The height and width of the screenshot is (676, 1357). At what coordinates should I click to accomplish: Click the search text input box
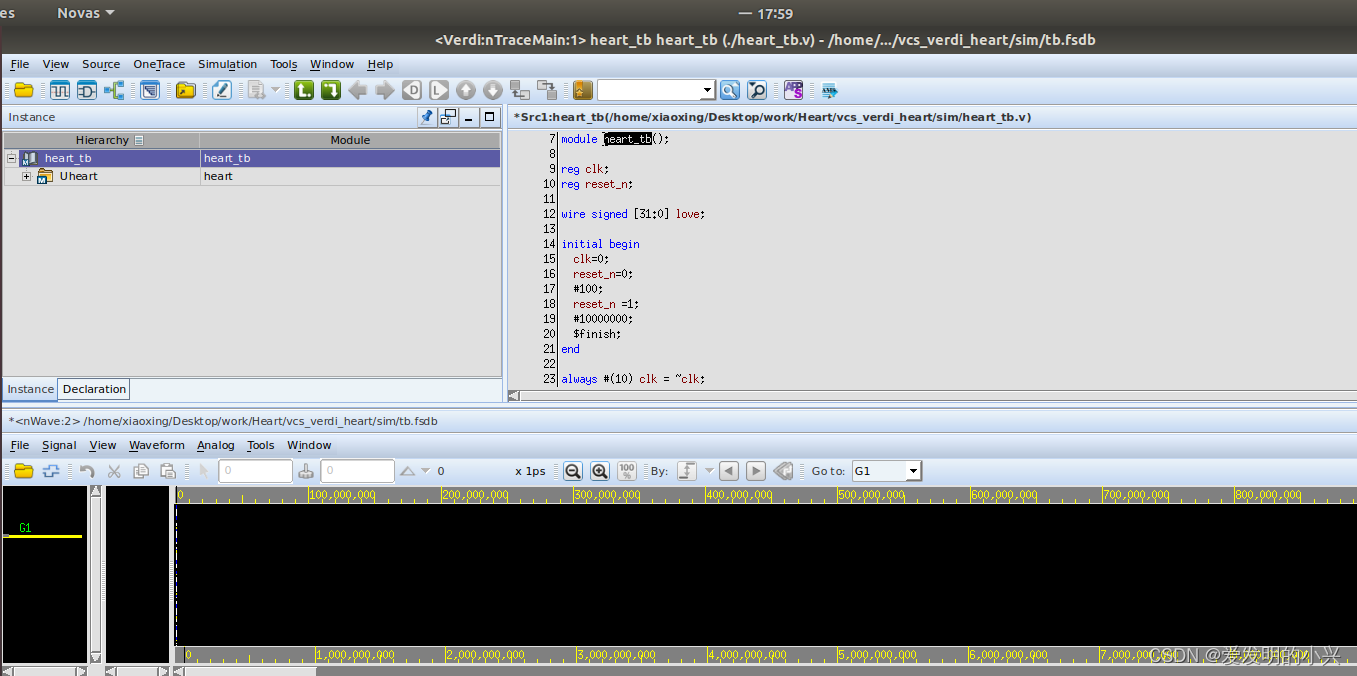[650, 91]
